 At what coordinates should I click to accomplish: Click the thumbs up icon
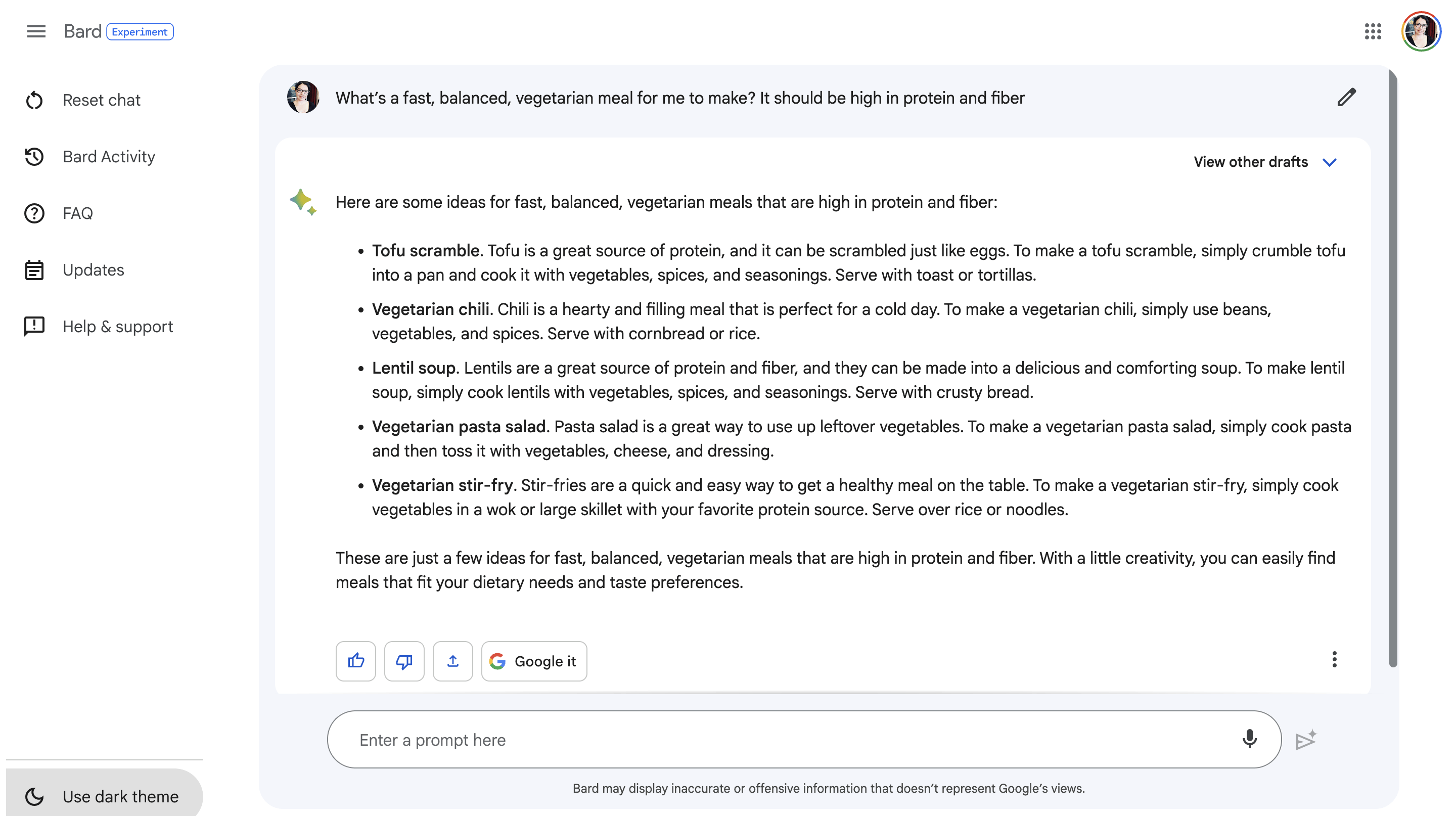tap(355, 661)
